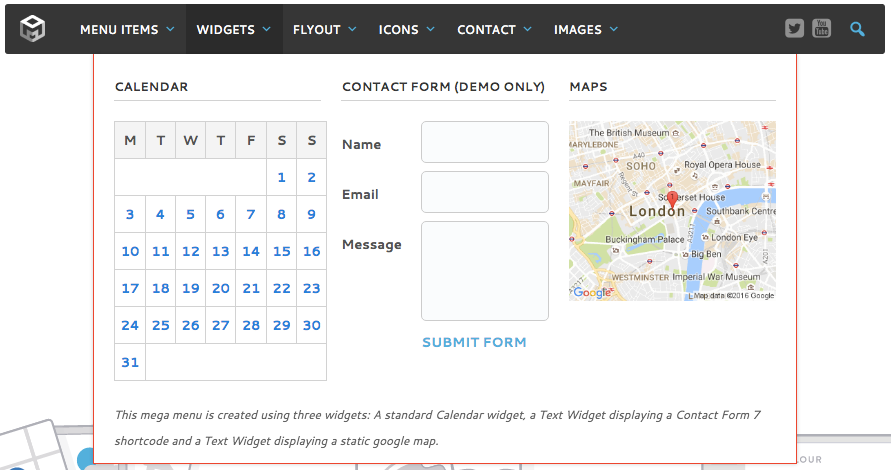Click the Google logo on map
The height and width of the screenshot is (470, 891).
(x=592, y=293)
